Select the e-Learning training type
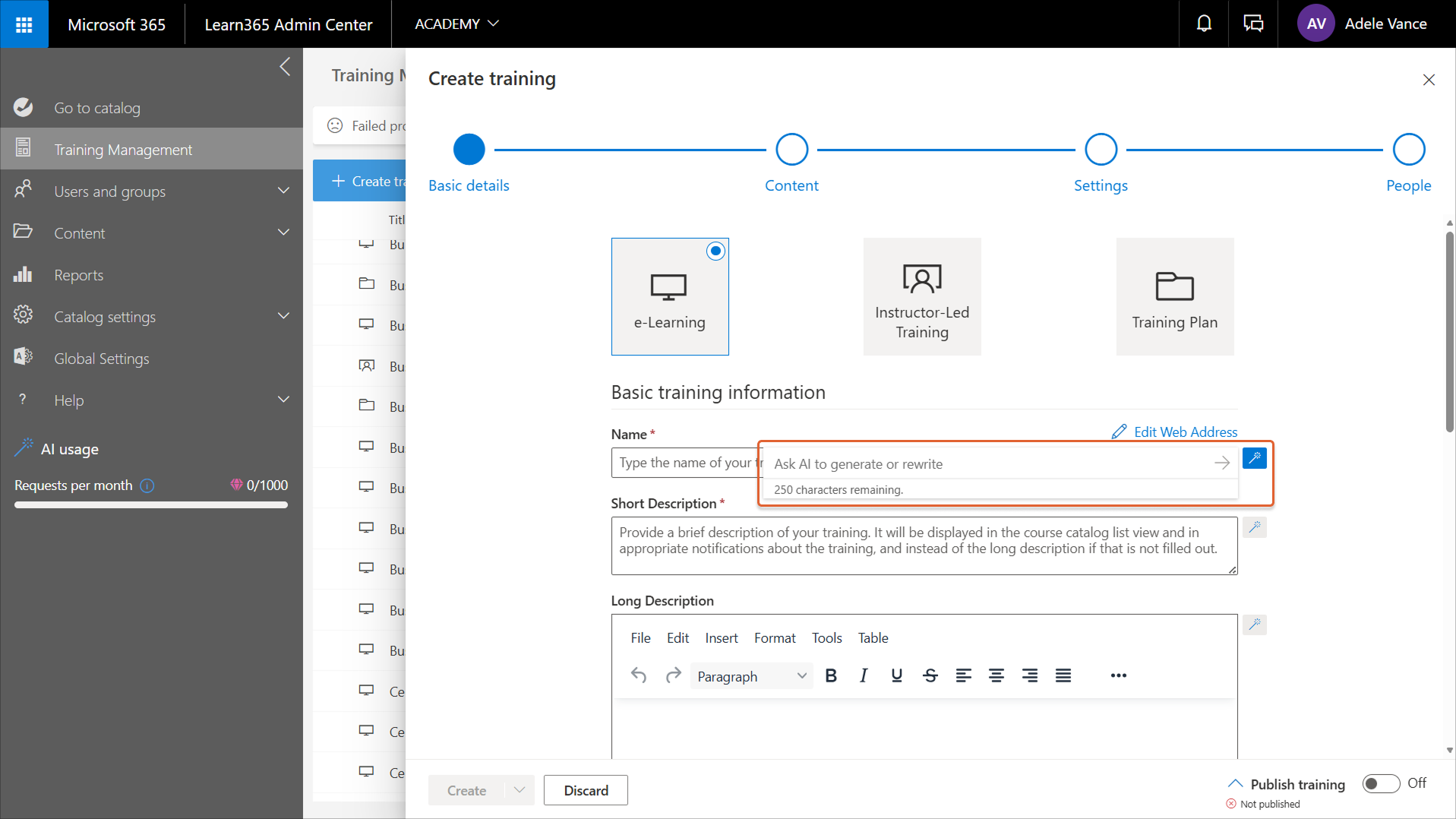Viewport: 1456px width, 819px height. point(669,296)
